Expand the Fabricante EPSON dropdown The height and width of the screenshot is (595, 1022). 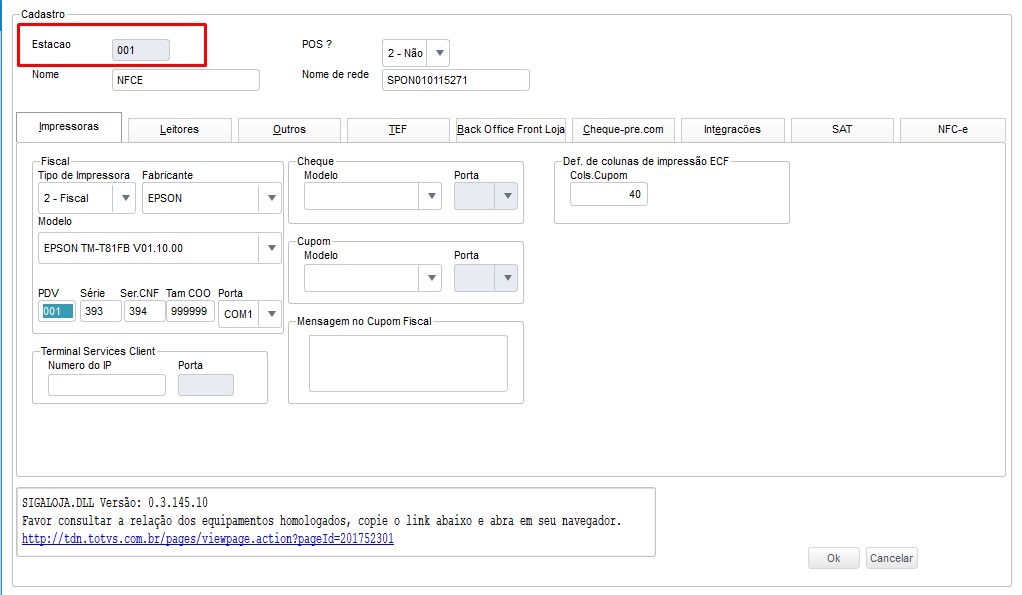click(270, 198)
